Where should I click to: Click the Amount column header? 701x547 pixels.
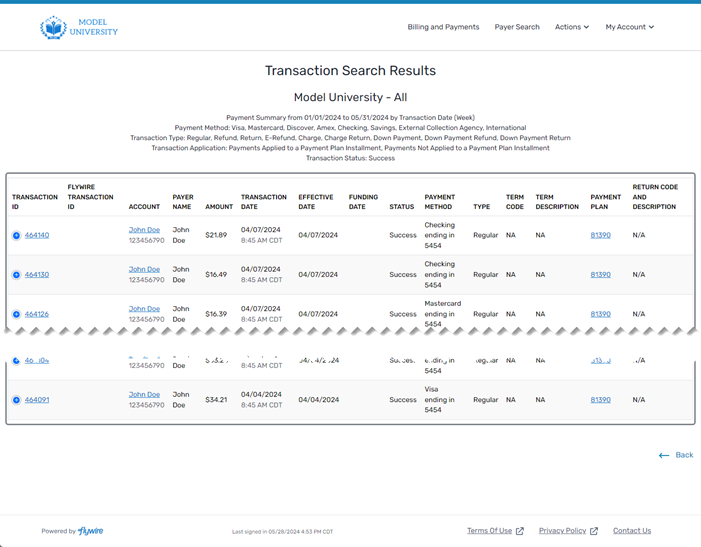click(219, 207)
